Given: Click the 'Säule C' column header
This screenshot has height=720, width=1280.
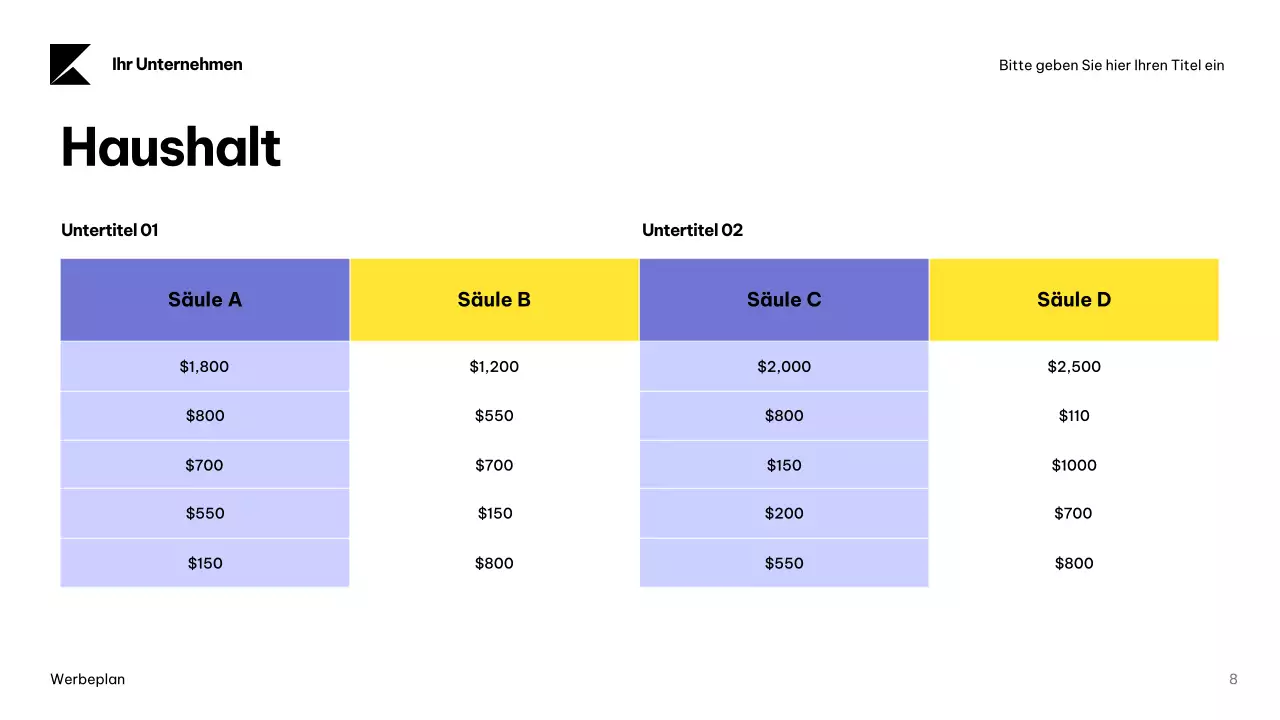Looking at the screenshot, I should [784, 300].
